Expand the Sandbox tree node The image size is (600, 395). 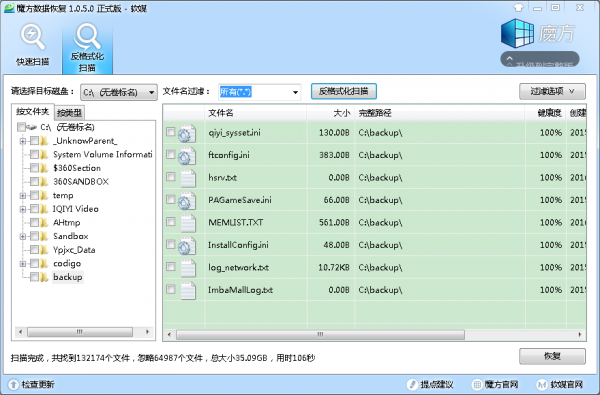(x=23, y=237)
